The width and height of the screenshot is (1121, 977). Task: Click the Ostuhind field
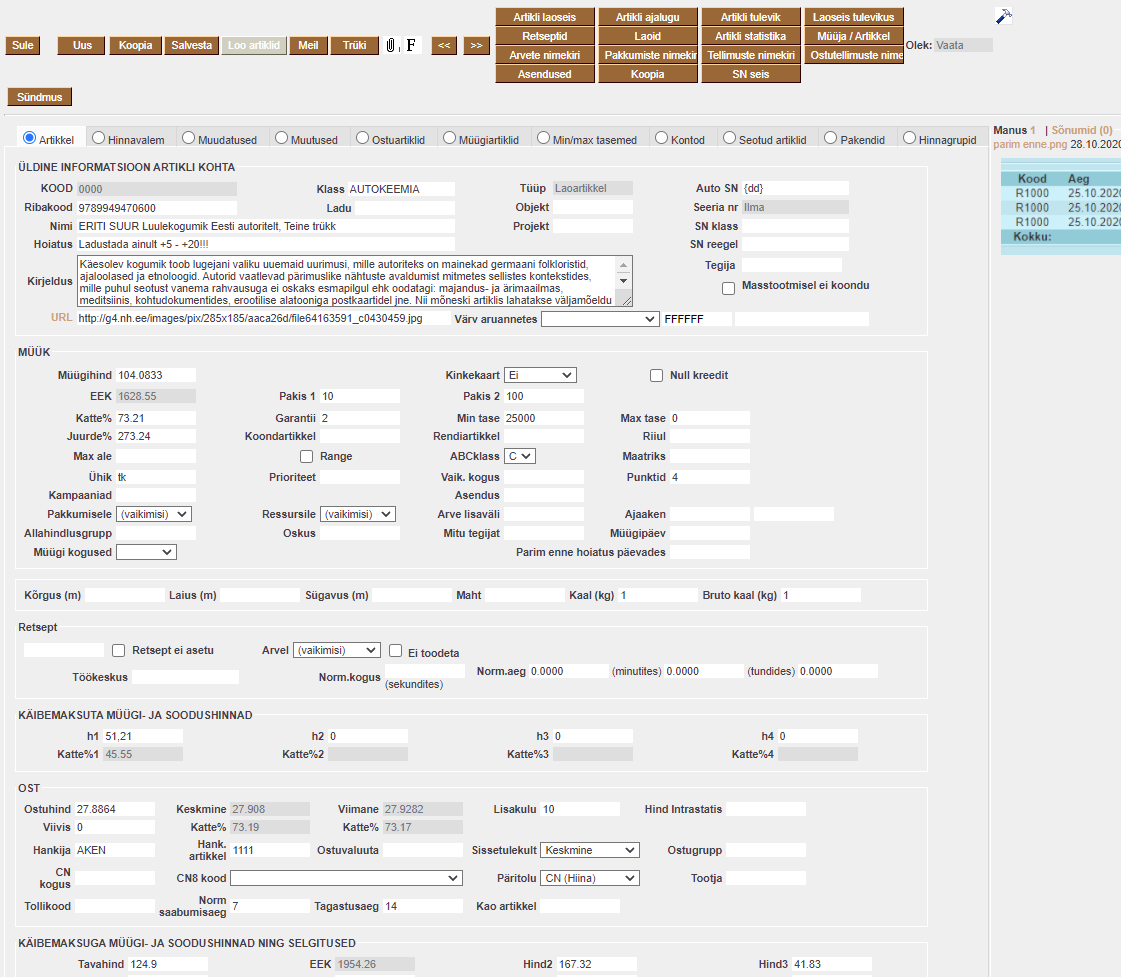114,809
